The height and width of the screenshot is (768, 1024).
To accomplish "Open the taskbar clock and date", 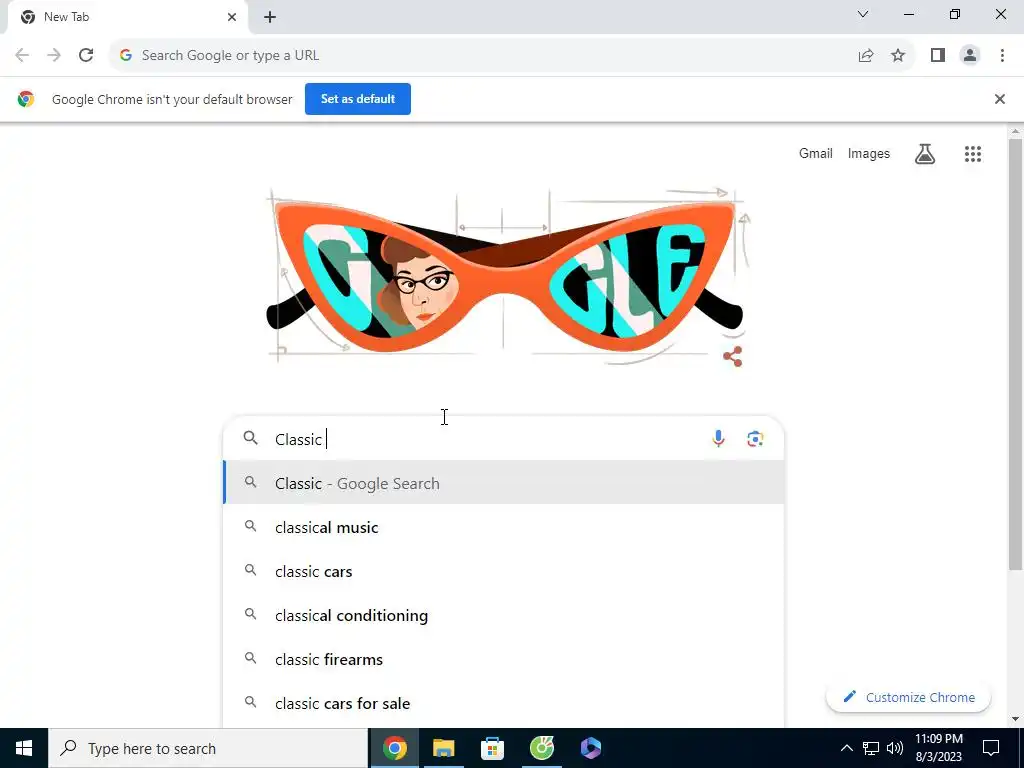I will (x=938, y=748).
